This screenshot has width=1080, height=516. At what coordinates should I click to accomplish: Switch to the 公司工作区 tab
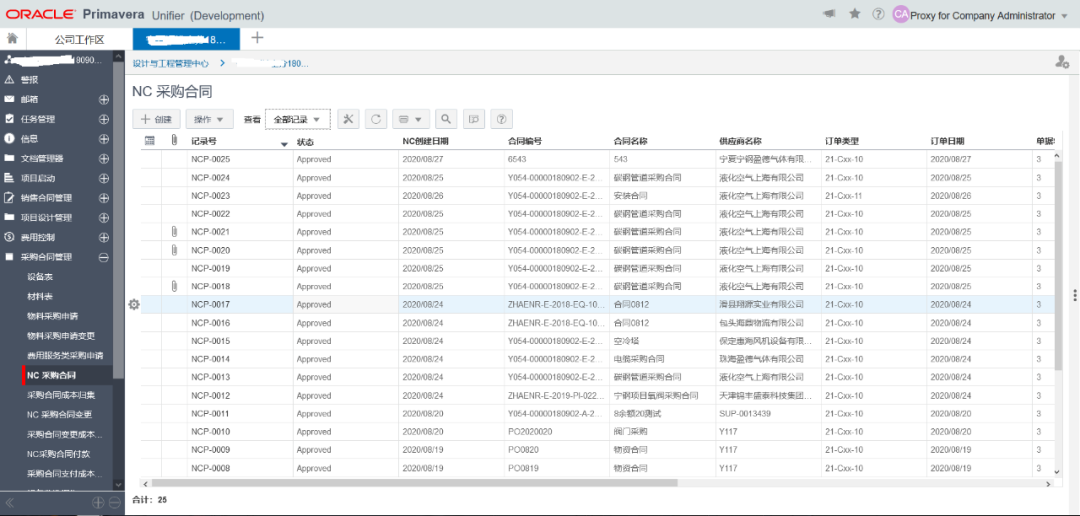pos(79,39)
